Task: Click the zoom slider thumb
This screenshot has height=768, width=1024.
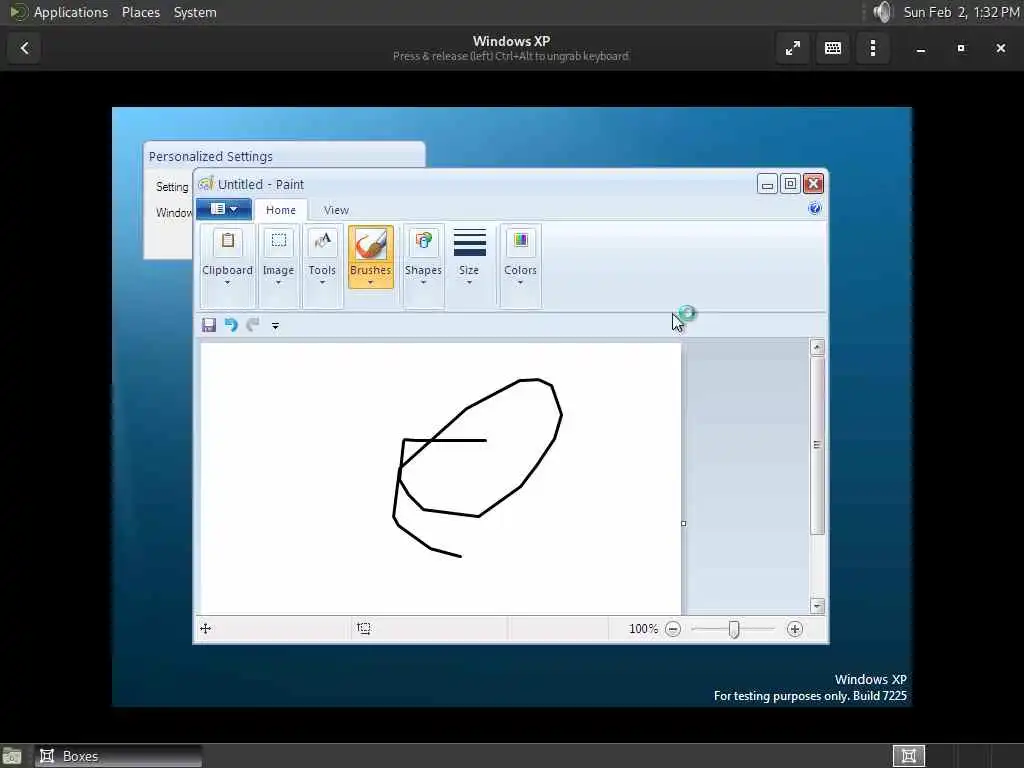Action: [734, 629]
